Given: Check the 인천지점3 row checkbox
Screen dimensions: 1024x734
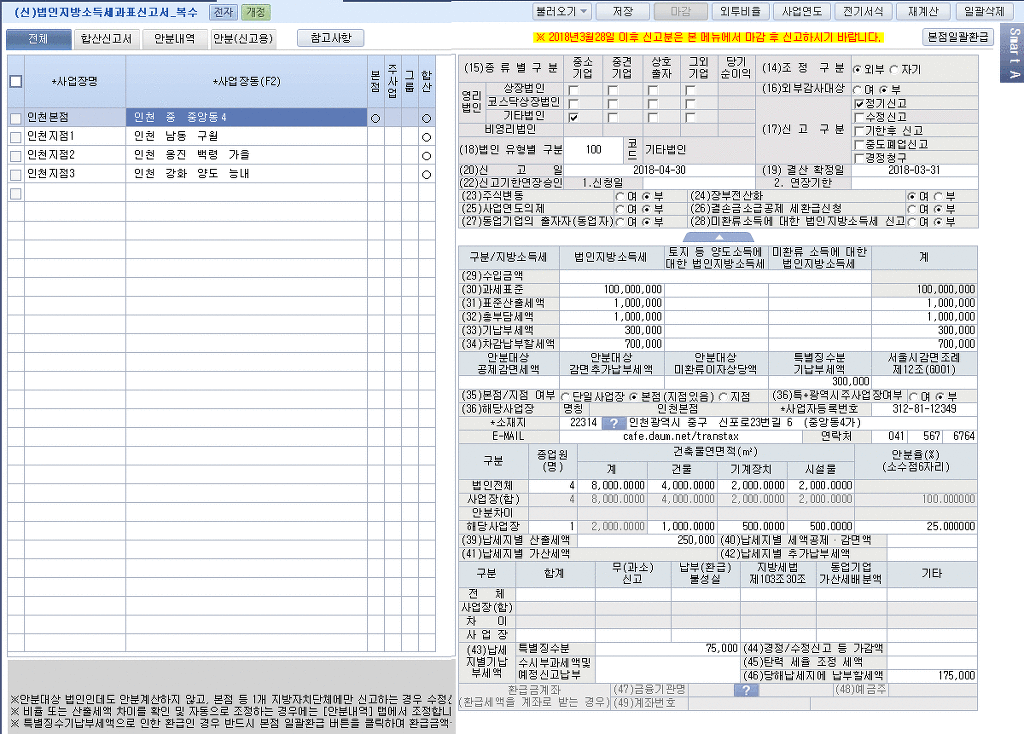Looking at the screenshot, I should point(16,174).
